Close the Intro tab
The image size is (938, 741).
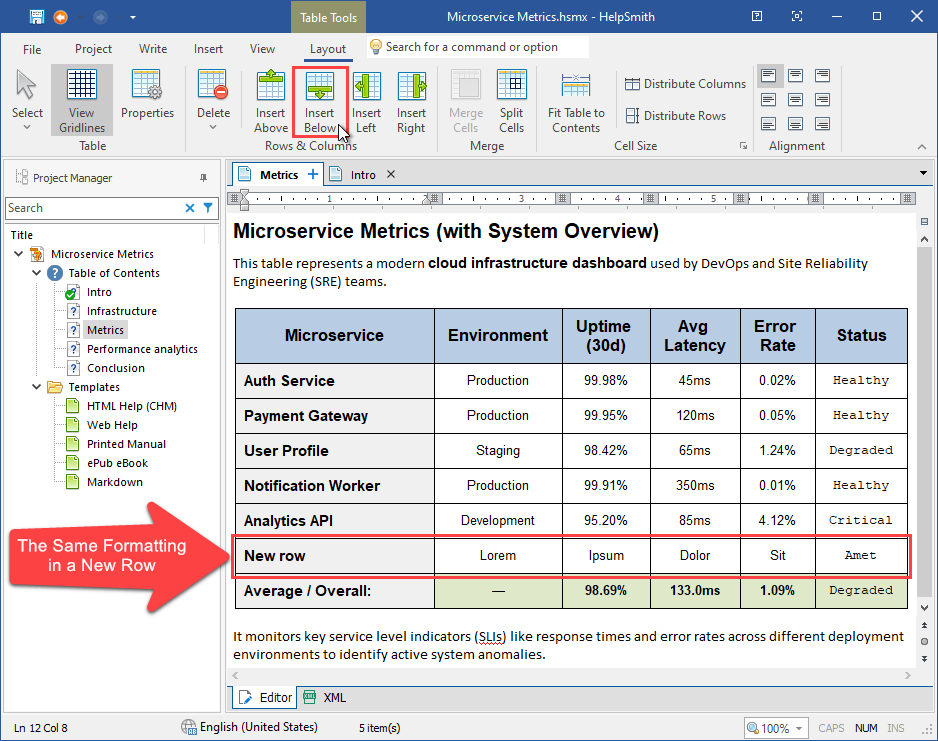(x=391, y=174)
